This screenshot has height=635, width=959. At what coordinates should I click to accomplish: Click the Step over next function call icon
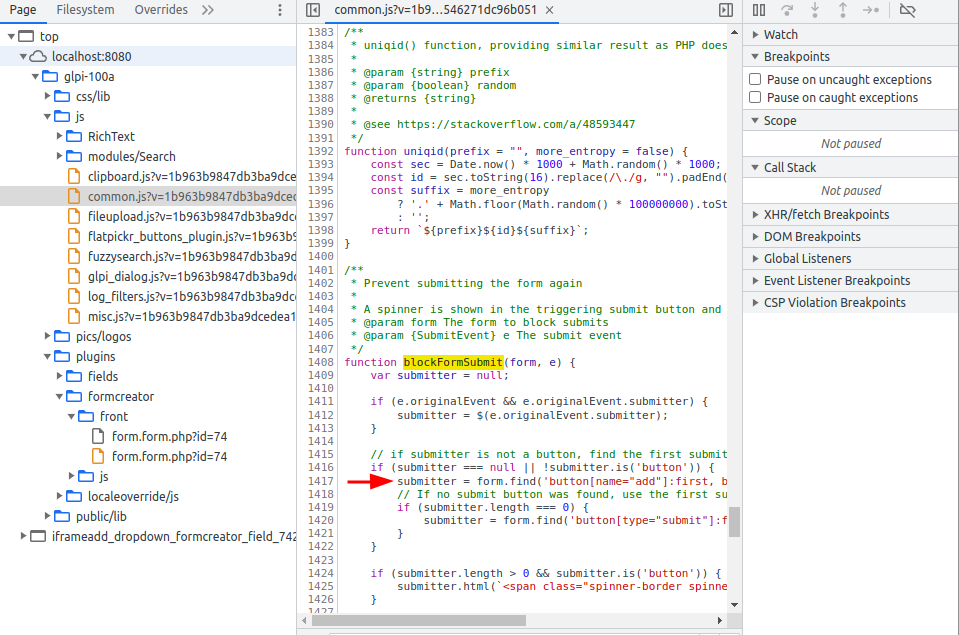(x=788, y=10)
